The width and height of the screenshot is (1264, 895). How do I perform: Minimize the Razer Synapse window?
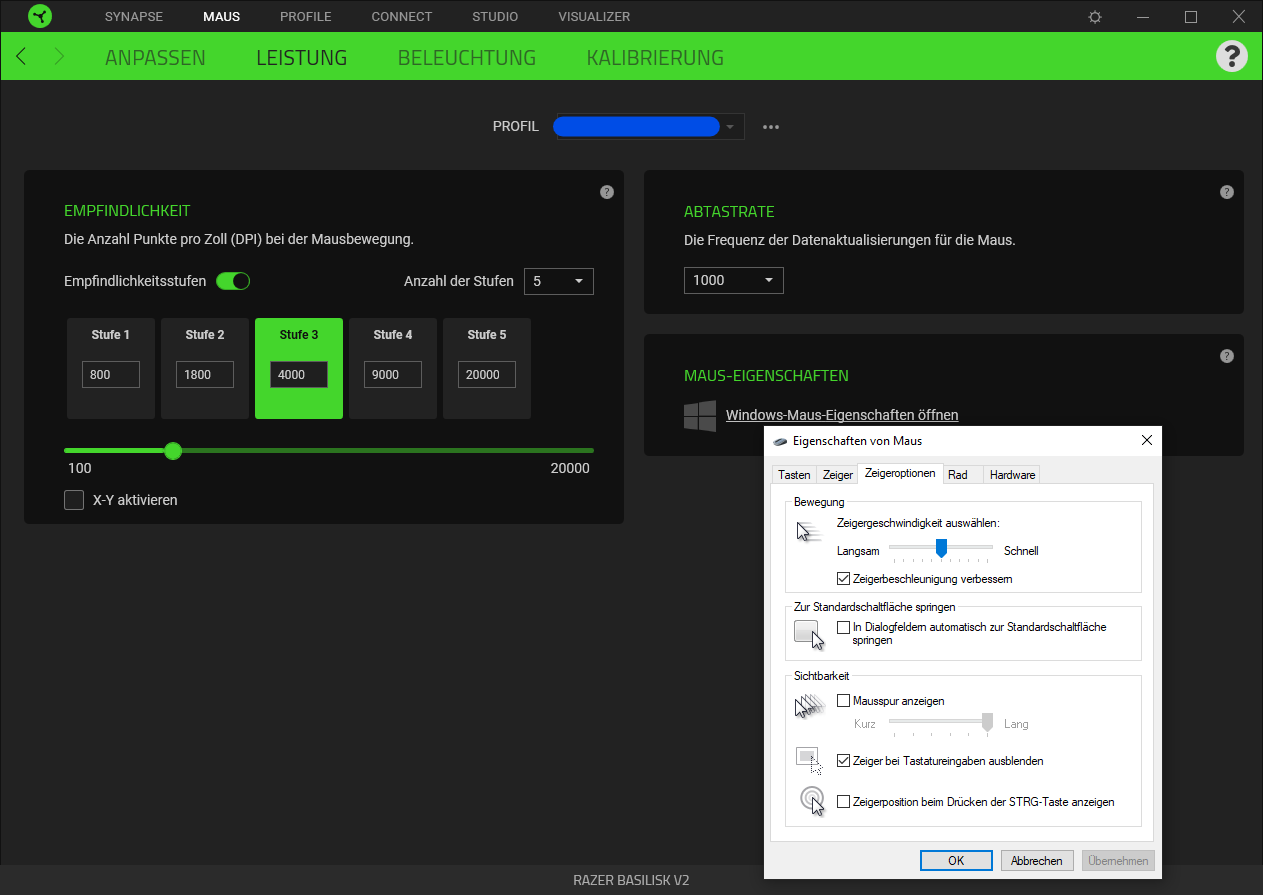click(x=1143, y=17)
